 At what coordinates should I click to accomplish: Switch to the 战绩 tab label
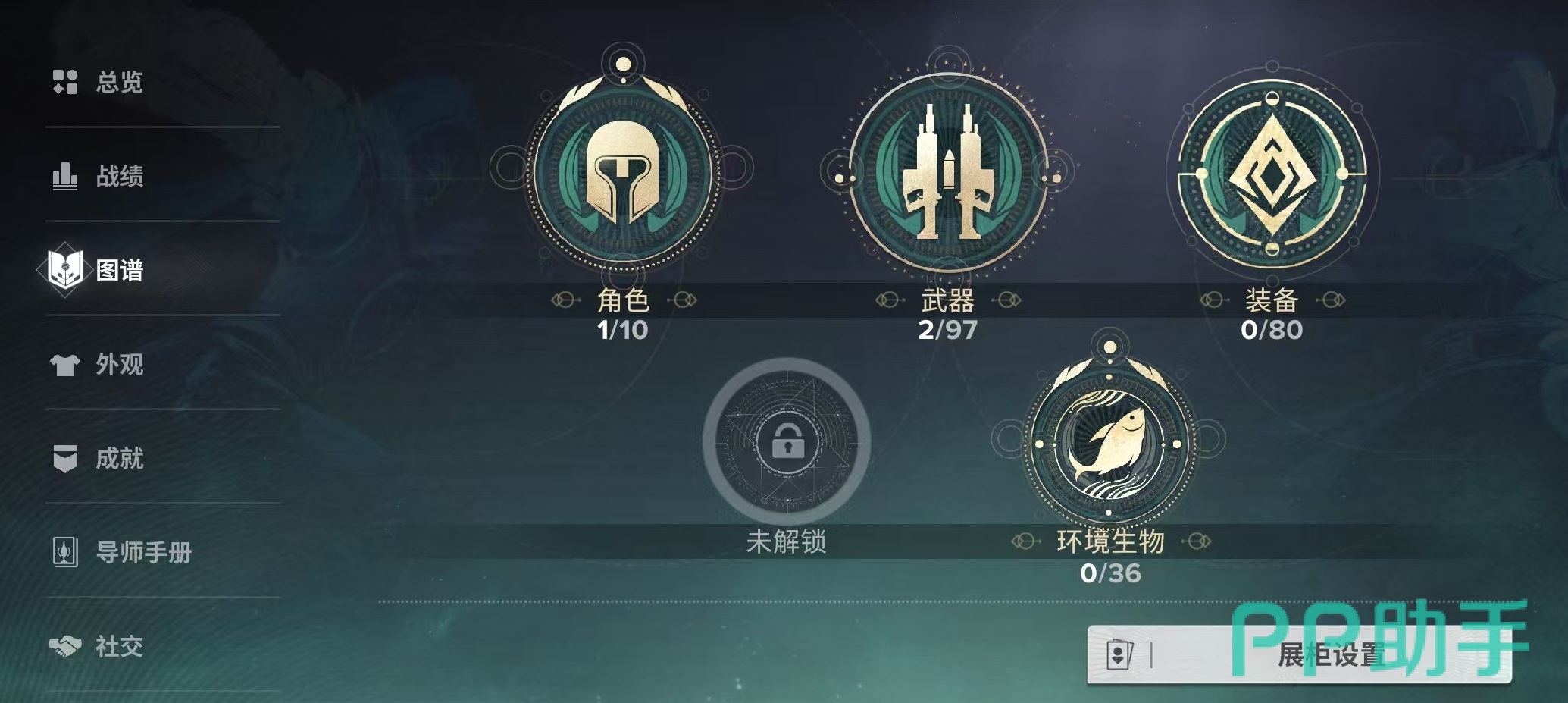pos(120,176)
